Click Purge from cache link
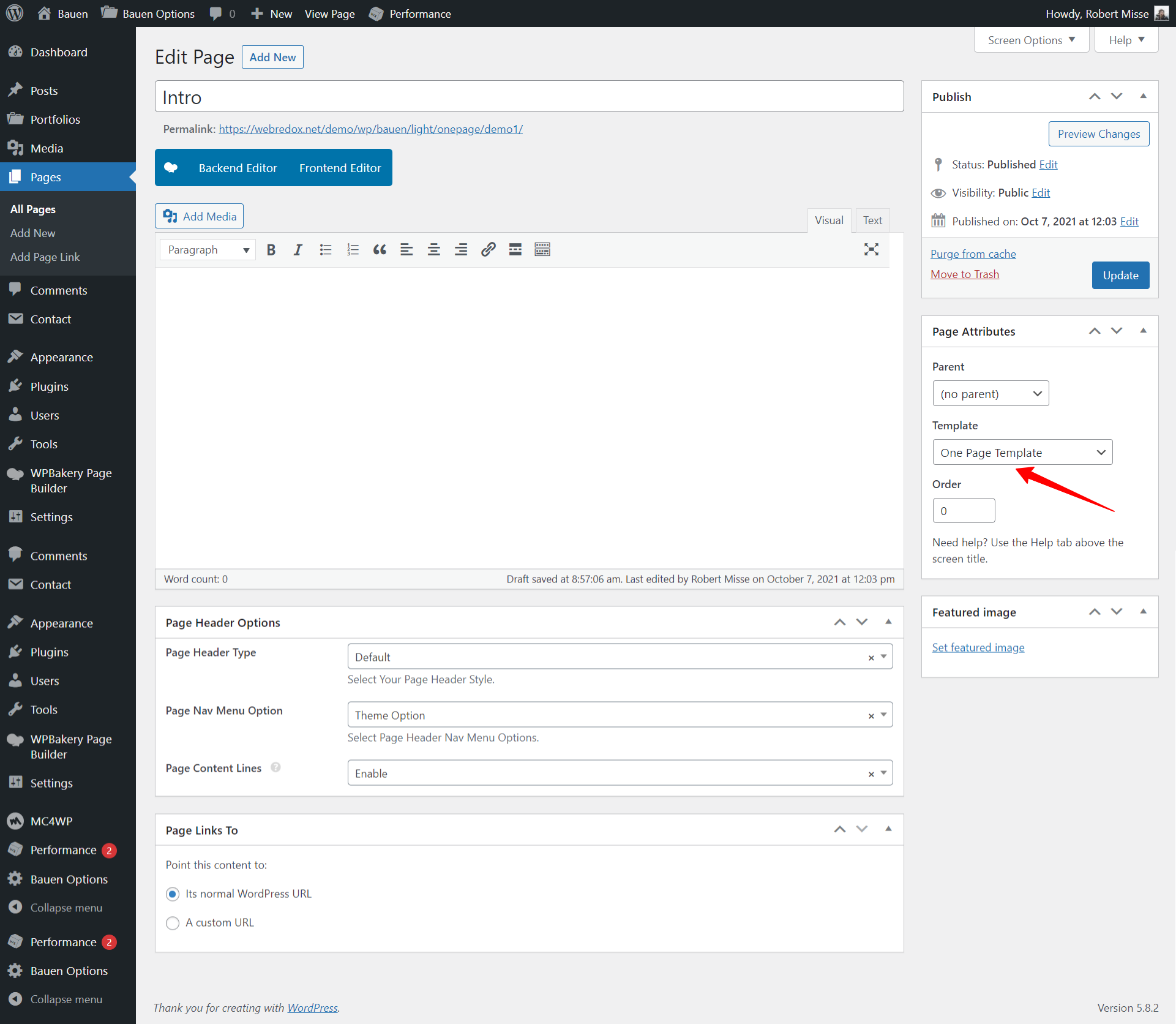 (973, 254)
